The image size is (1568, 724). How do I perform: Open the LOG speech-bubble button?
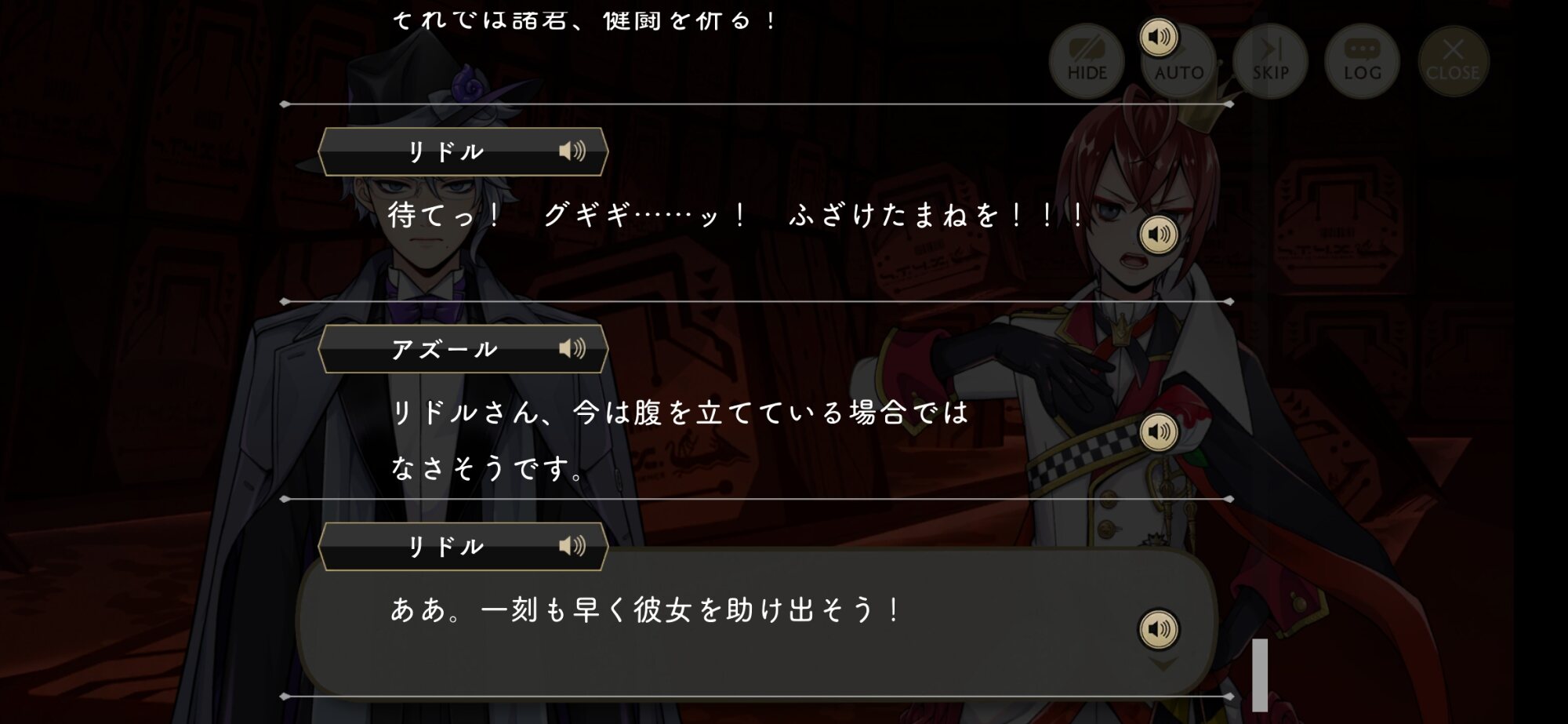(x=1362, y=61)
